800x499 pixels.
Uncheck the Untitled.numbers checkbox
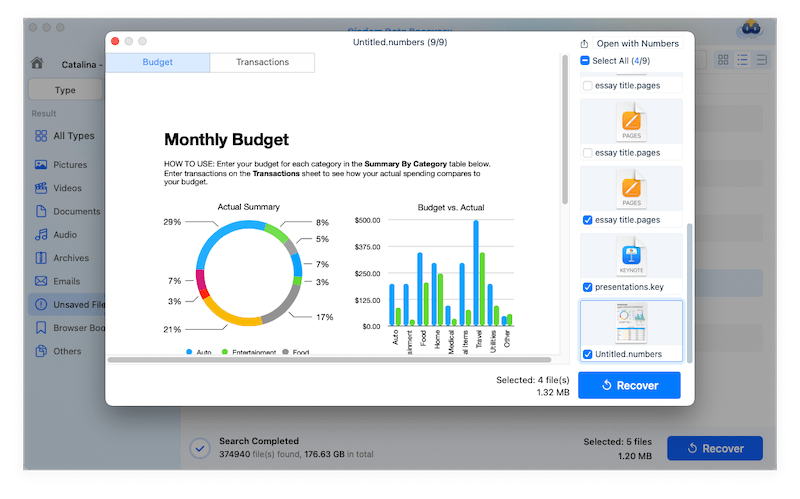pos(587,354)
